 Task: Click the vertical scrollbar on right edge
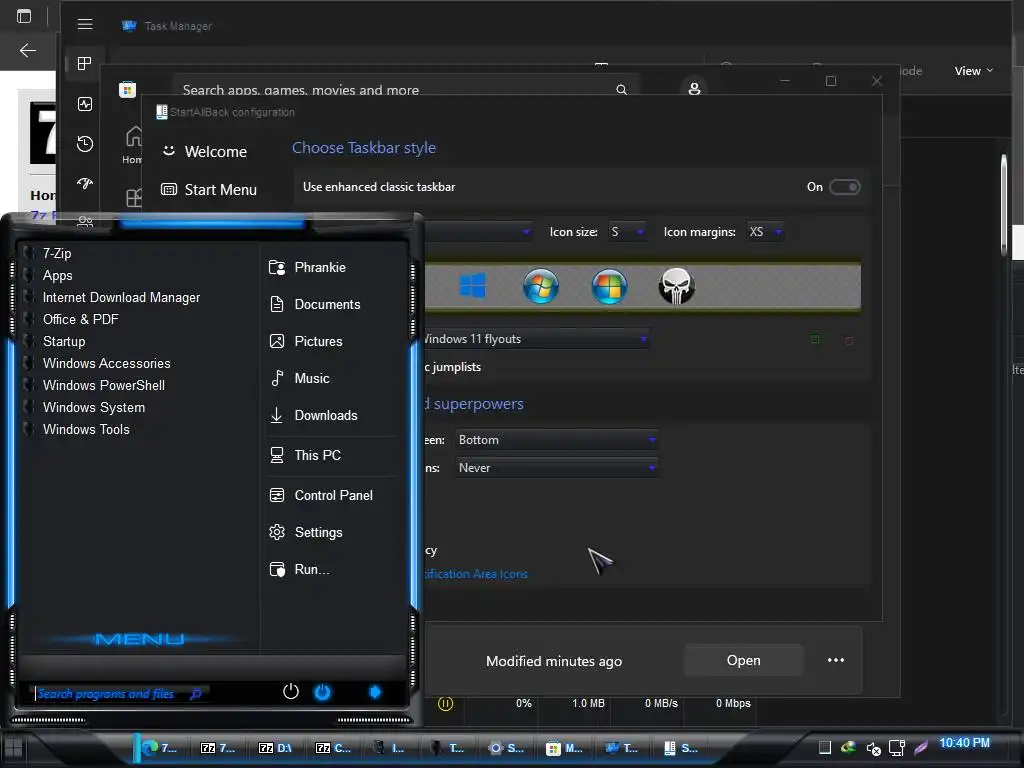(x=1004, y=204)
